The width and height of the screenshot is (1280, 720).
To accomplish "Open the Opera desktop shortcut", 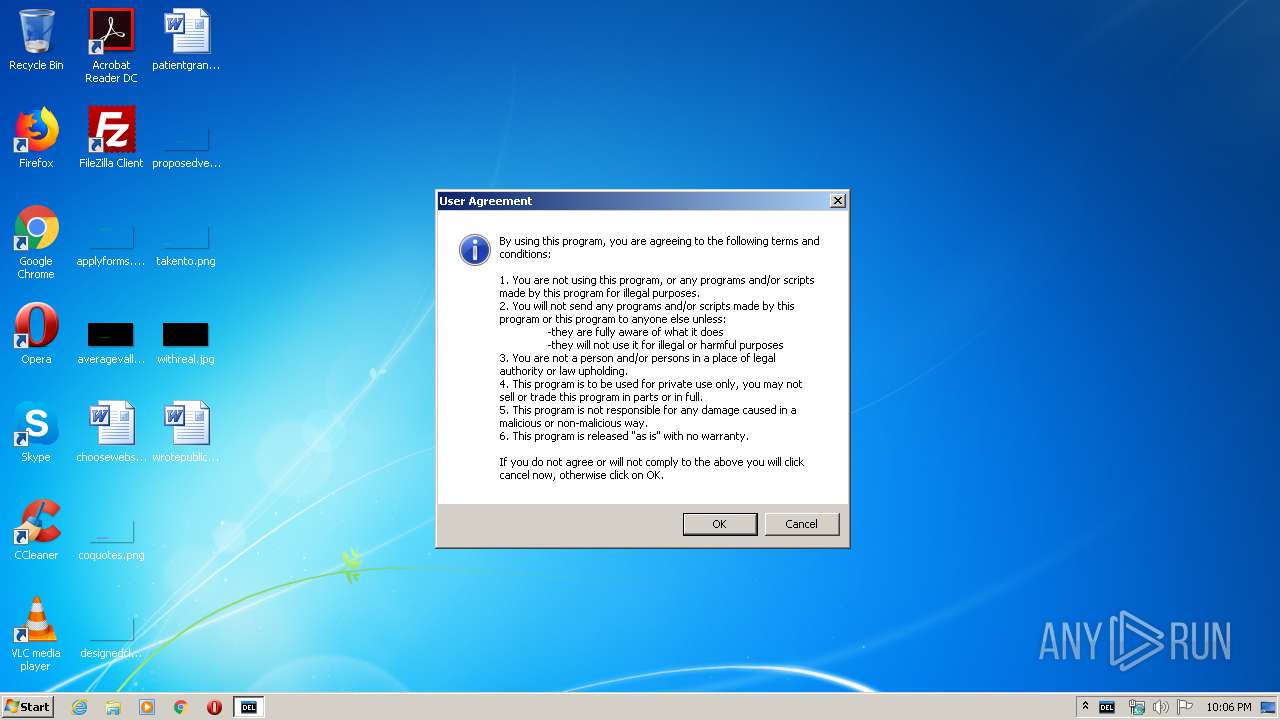I will point(36,334).
